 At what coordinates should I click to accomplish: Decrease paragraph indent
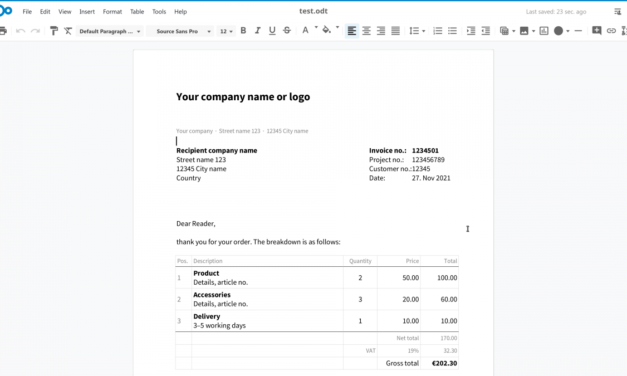point(485,31)
